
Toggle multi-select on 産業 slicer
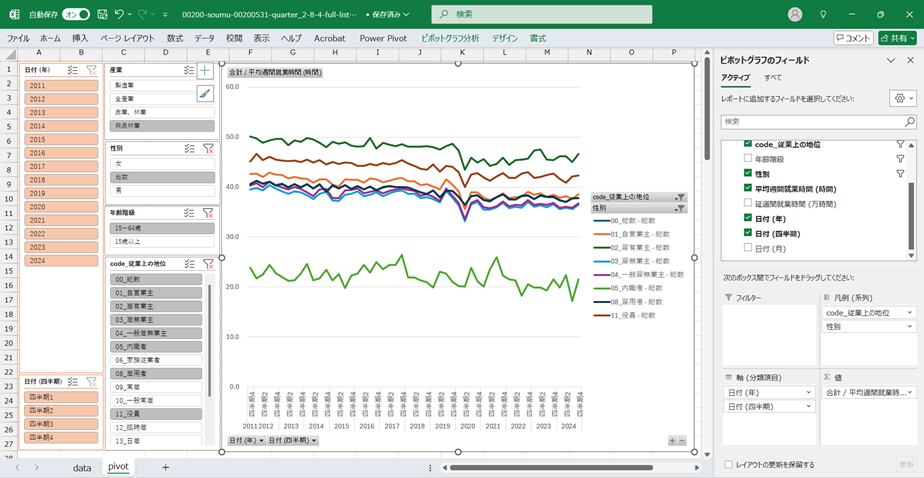190,70
